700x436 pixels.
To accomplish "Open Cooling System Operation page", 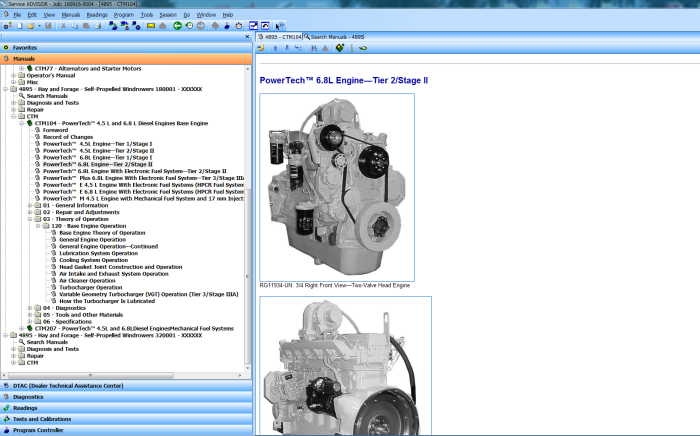I will pyautogui.click(x=93, y=260).
